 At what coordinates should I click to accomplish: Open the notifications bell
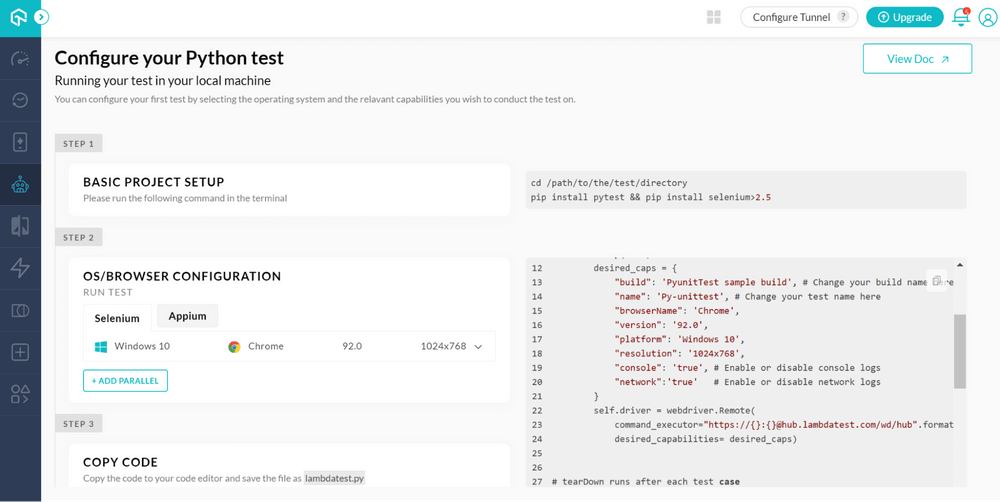[960, 17]
